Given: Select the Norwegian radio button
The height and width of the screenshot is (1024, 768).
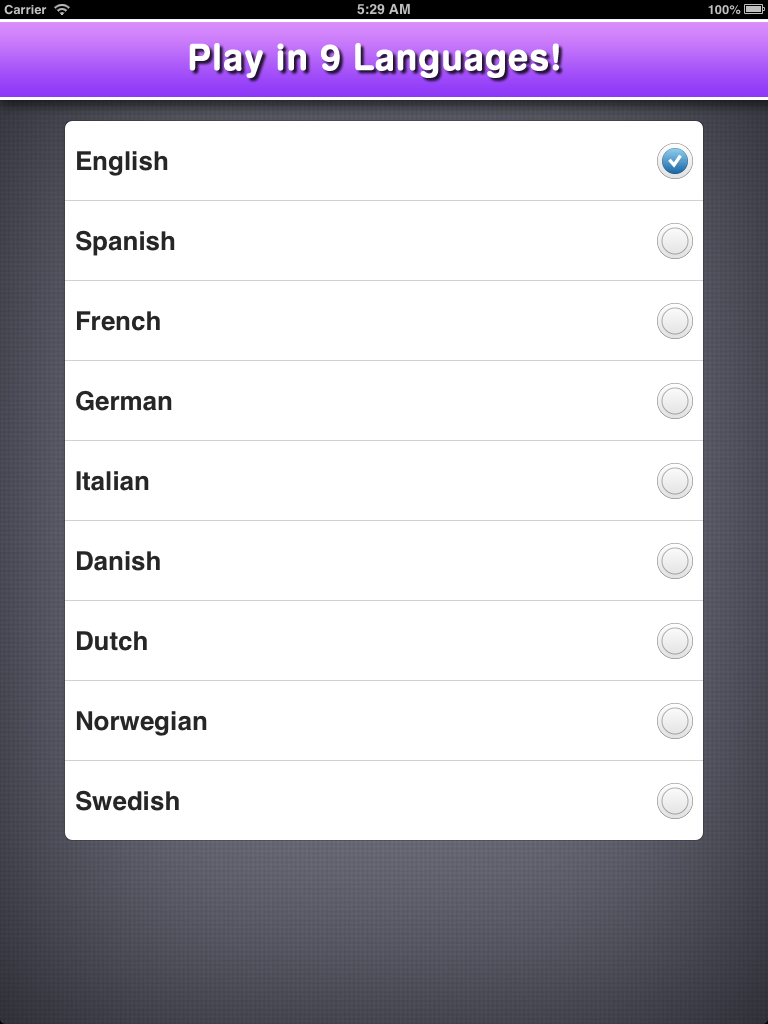Looking at the screenshot, I should (x=675, y=721).
